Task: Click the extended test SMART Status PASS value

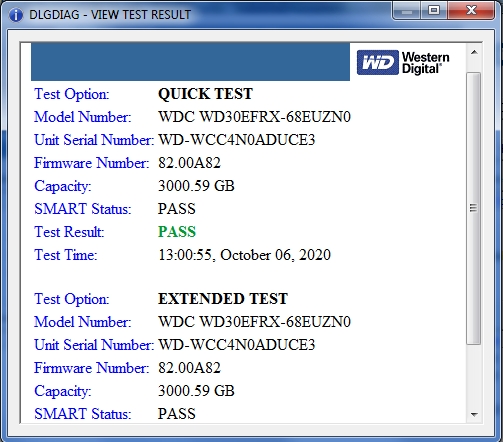Action: (x=177, y=414)
